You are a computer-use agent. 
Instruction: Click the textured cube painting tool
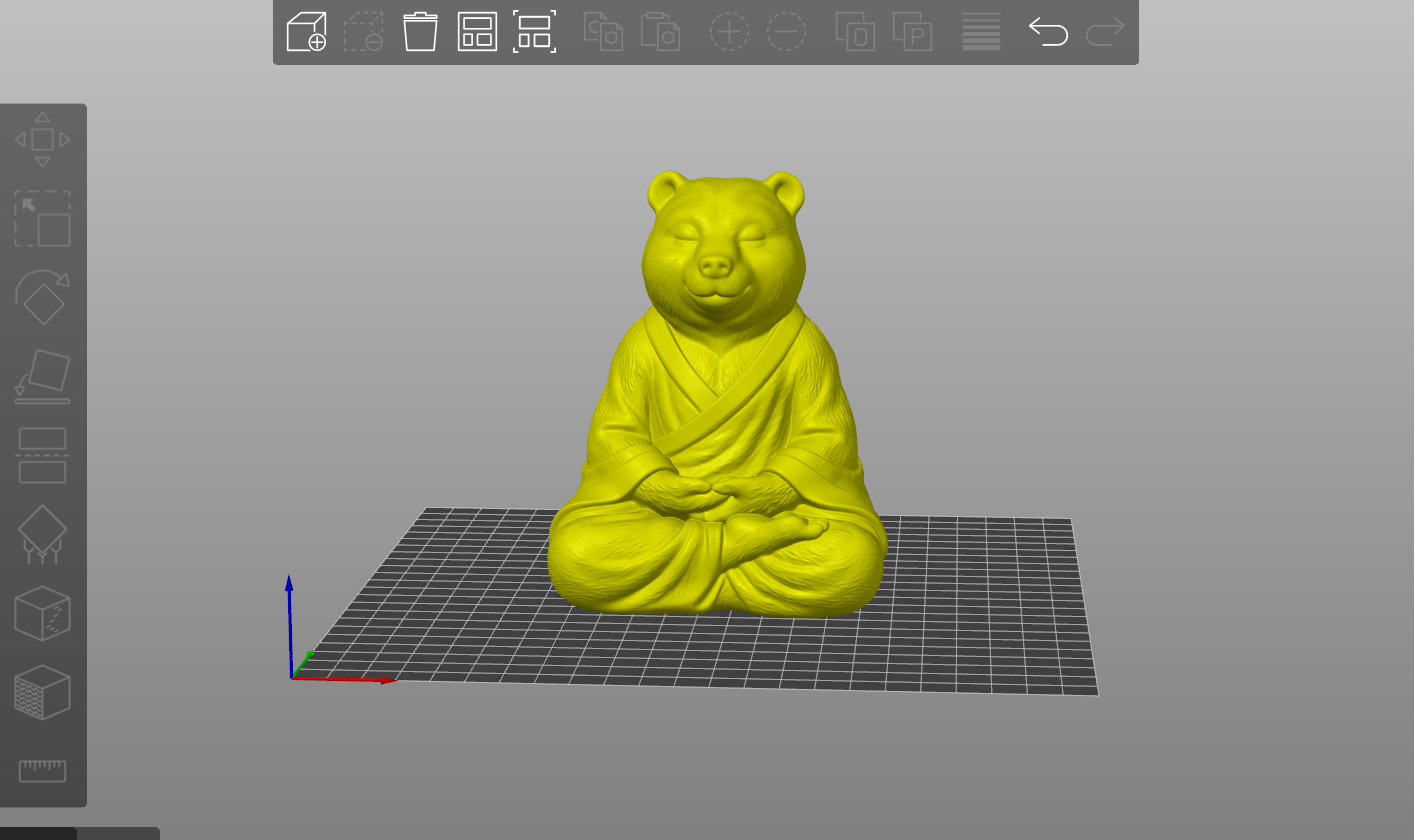(42, 692)
